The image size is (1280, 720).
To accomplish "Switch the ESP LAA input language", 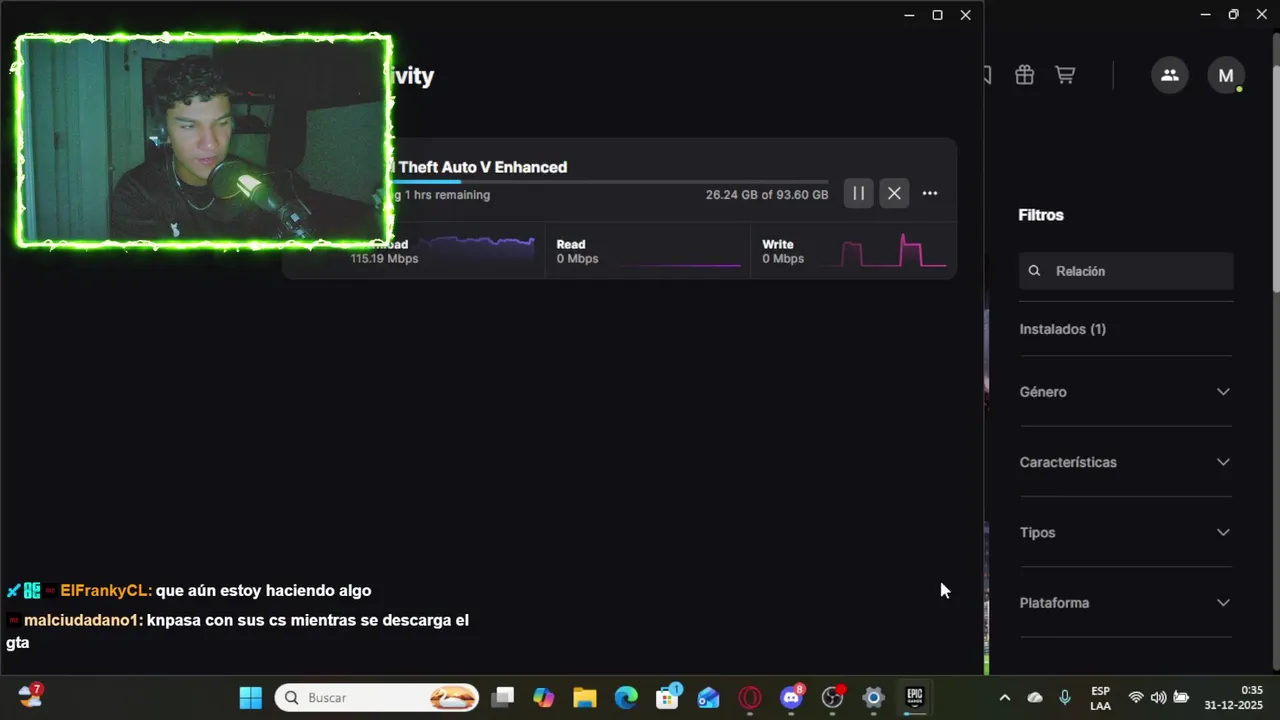I will tap(1100, 697).
